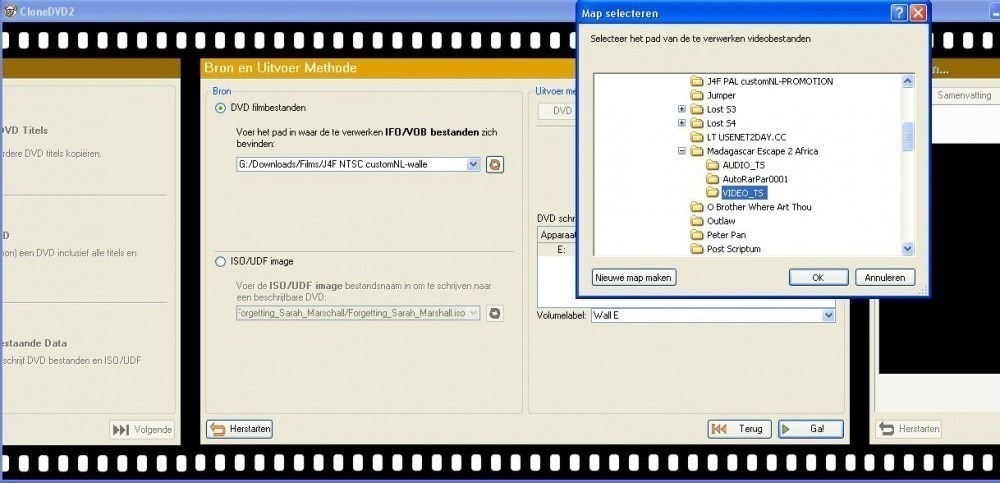Click the Annuleren button
The width and height of the screenshot is (1000, 483).
884,277
